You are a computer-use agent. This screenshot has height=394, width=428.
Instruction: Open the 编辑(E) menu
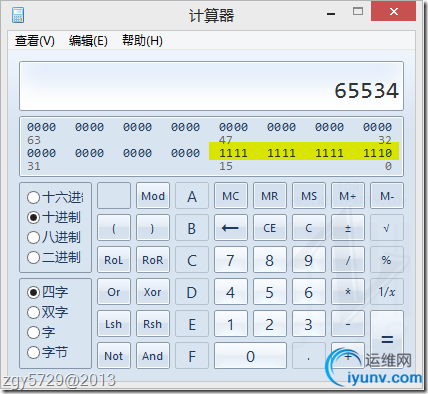(x=88, y=41)
